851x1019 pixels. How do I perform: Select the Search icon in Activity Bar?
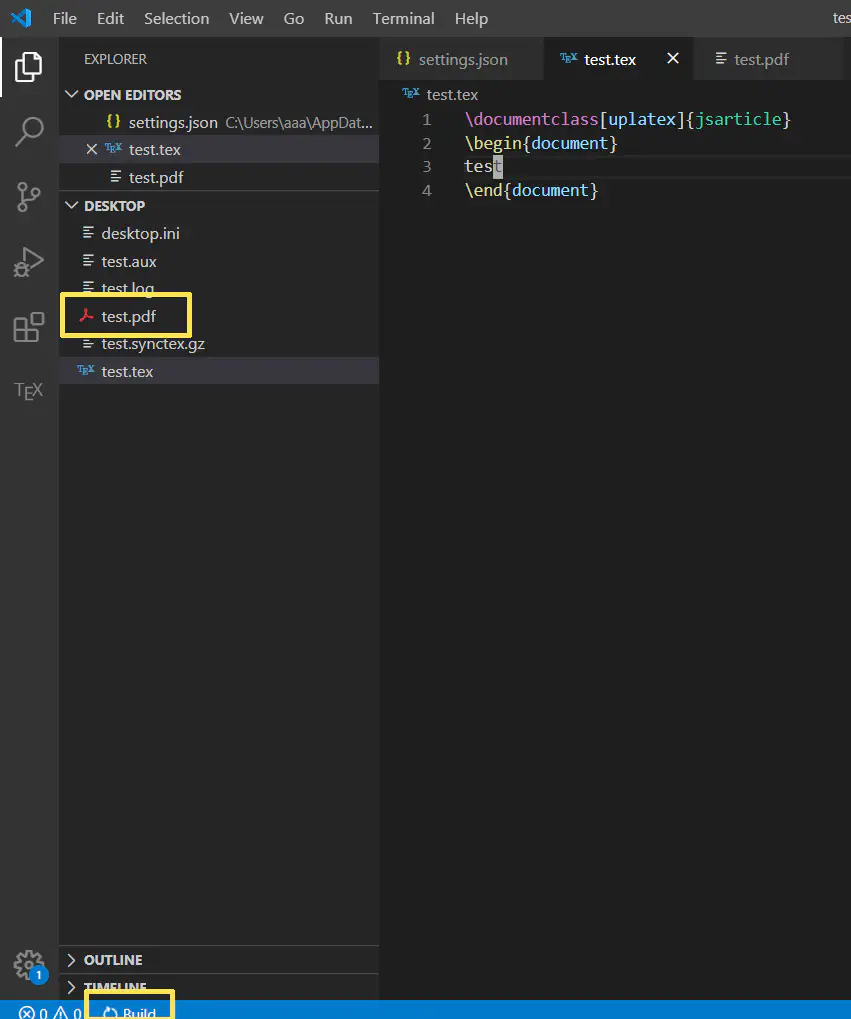(x=28, y=131)
